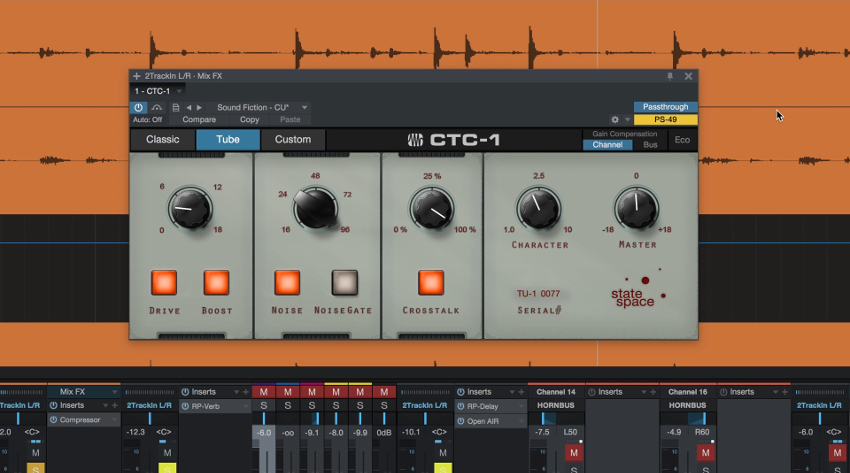Toggle the CTC-1 plugin power button
Viewport: 850px width, 473px height.
138,107
